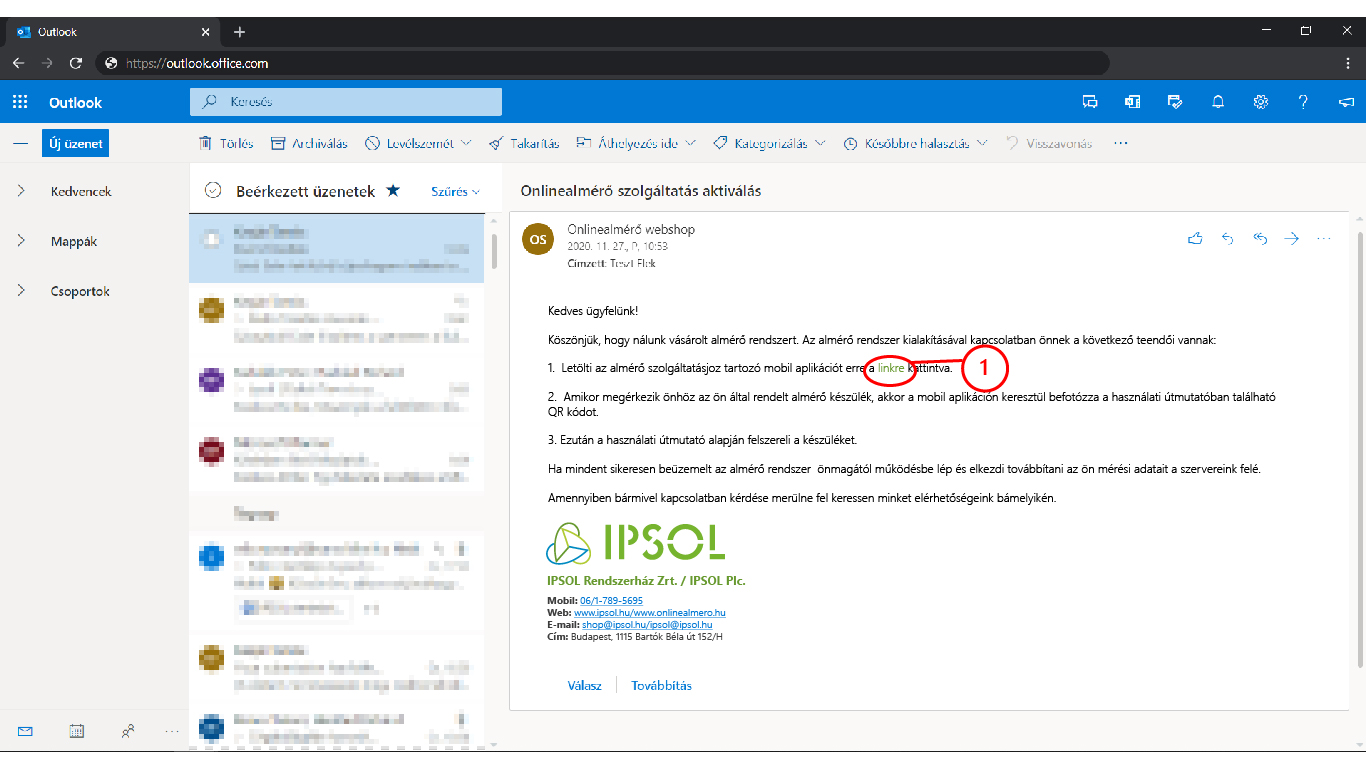The image size is (1366, 768).
Task: Click the Visszavonás toolbar button
Action: tap(1049, 144)
